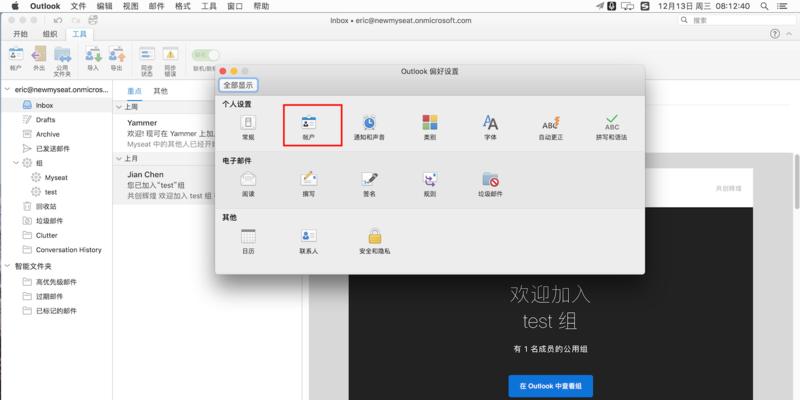Click in the 搜索 search field
Viewport: 800px width, 400px height.
736,20
